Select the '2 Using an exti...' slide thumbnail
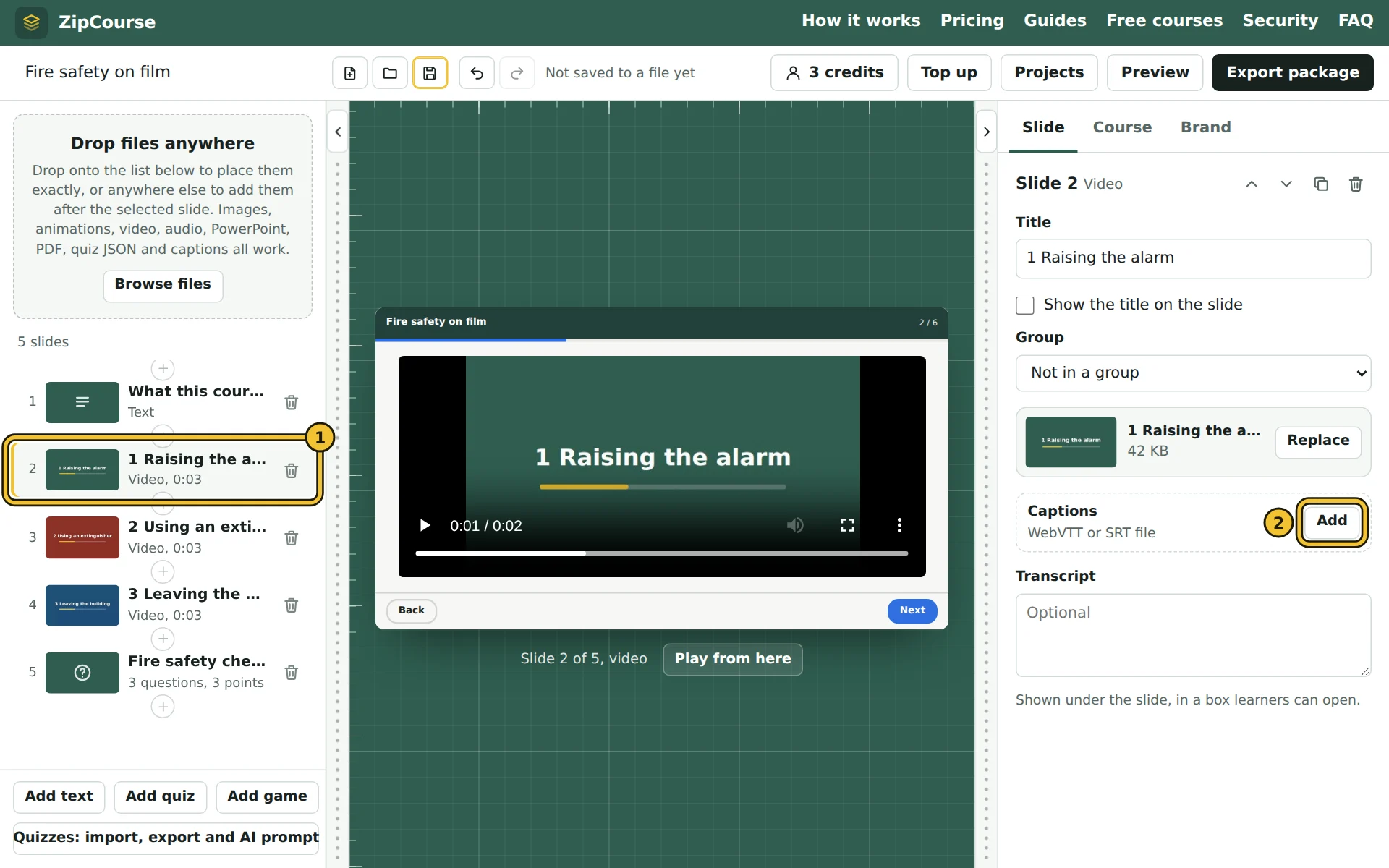The image size is (1389, 868). 82,537
